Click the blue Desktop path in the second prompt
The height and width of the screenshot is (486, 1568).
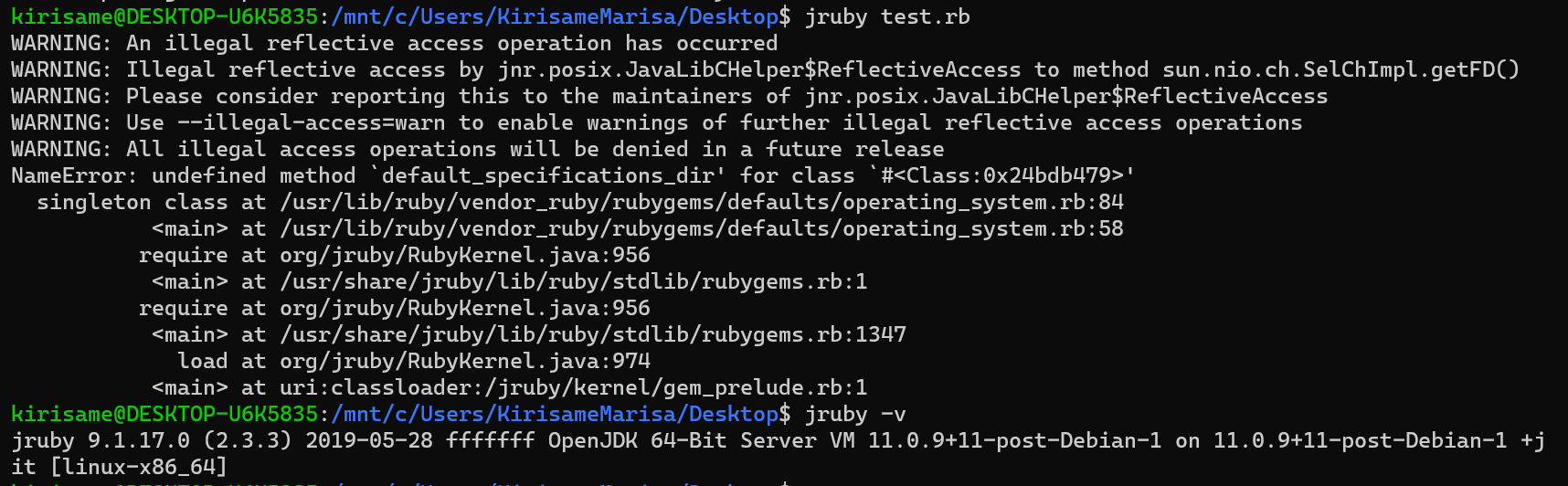point(556,415)
